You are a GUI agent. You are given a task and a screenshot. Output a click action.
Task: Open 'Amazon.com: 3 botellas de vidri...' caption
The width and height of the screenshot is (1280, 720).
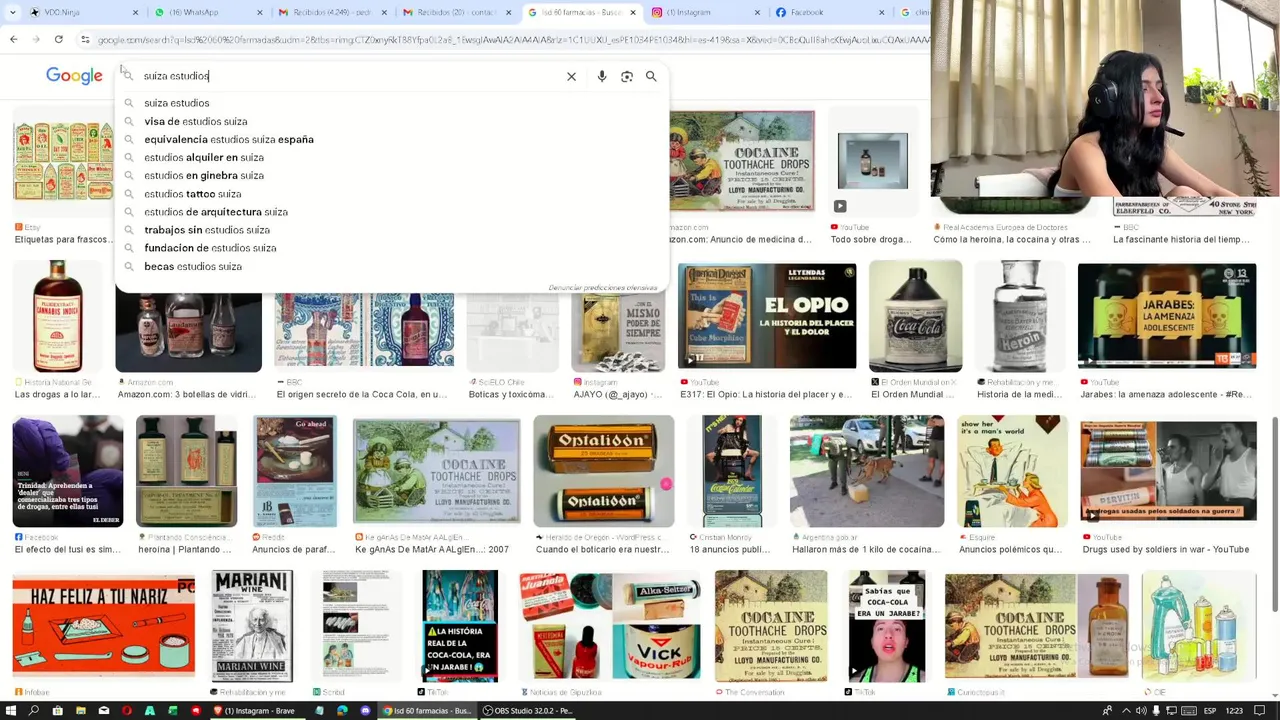[x=189, y=395]
